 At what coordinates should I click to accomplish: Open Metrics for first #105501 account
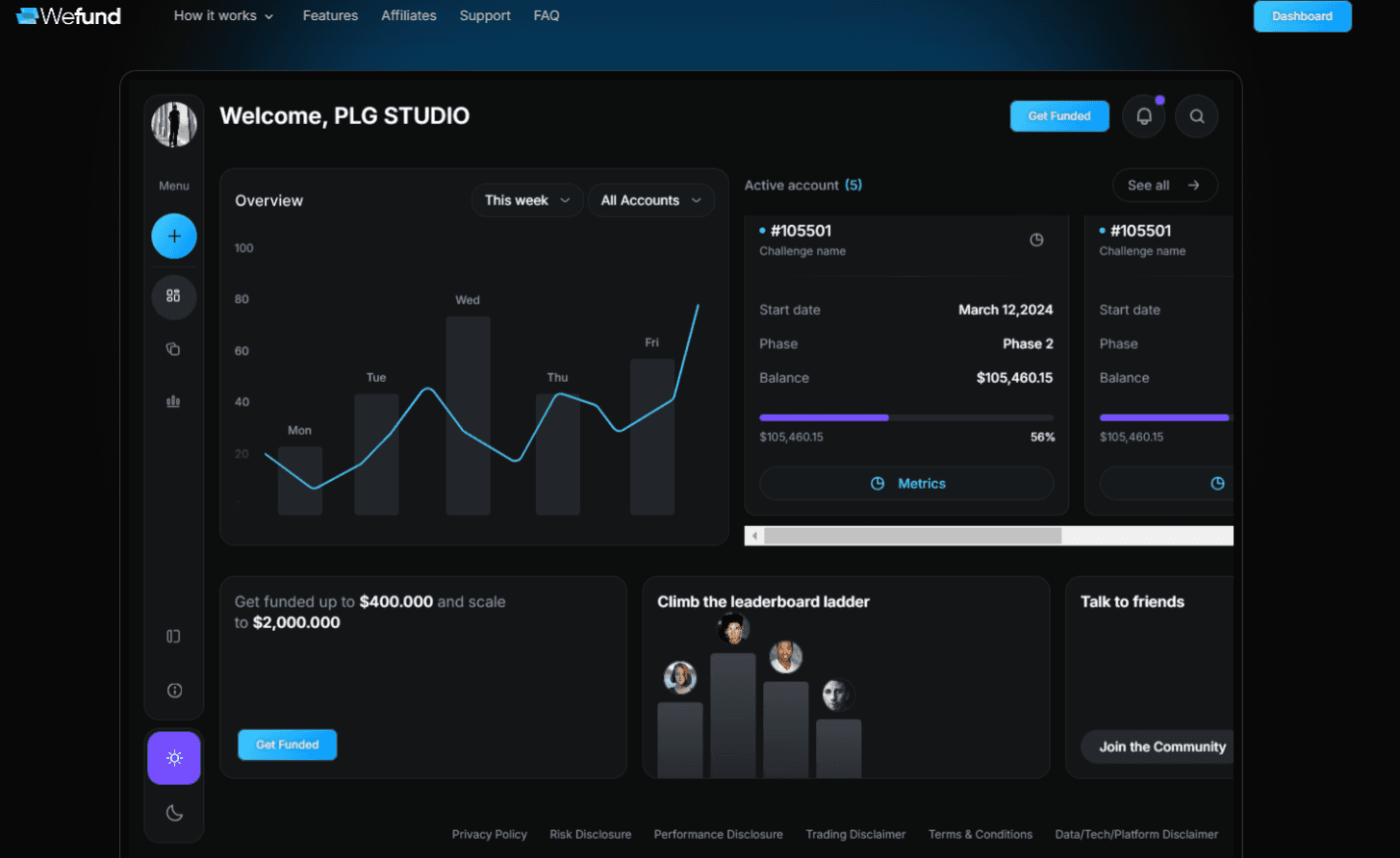click(906, 484)
